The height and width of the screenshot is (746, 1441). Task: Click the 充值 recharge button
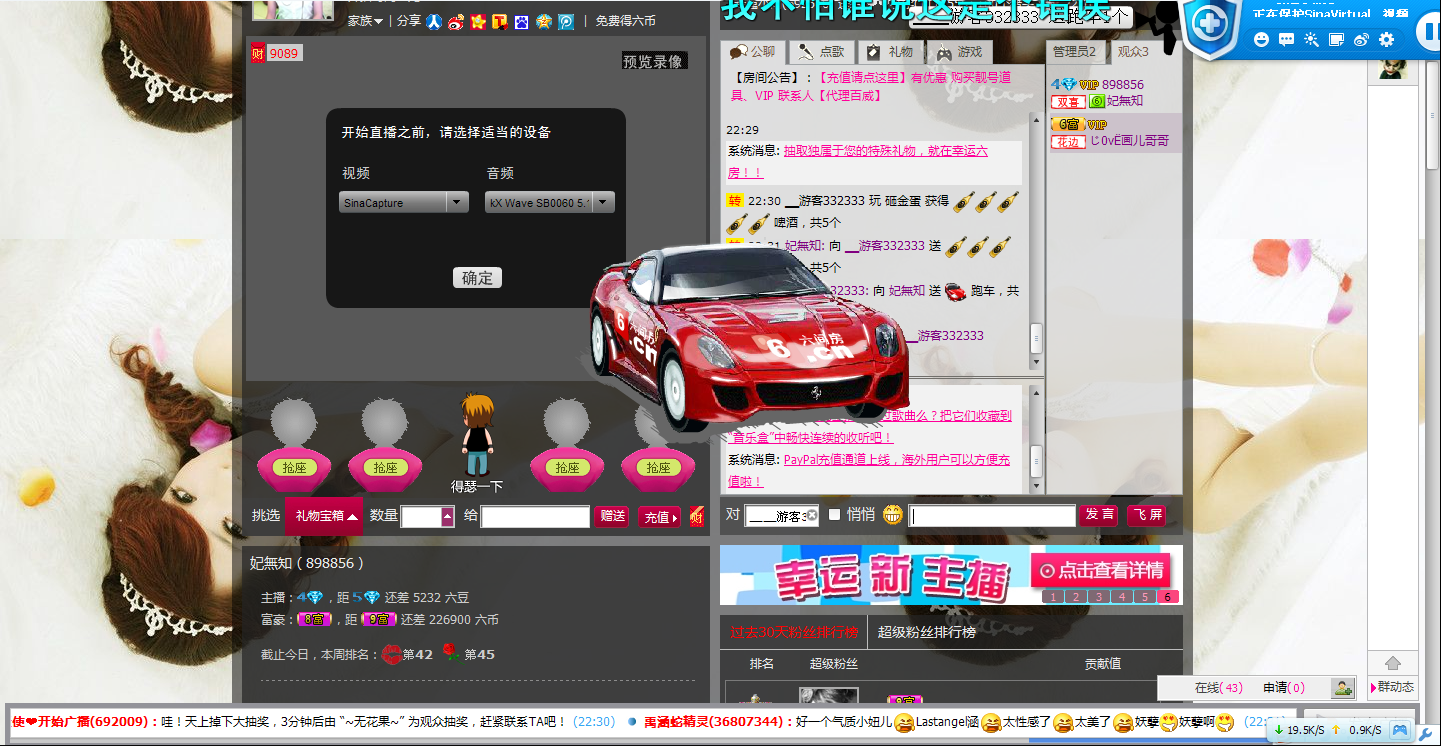pyautogui.click(x=660, y=517)
